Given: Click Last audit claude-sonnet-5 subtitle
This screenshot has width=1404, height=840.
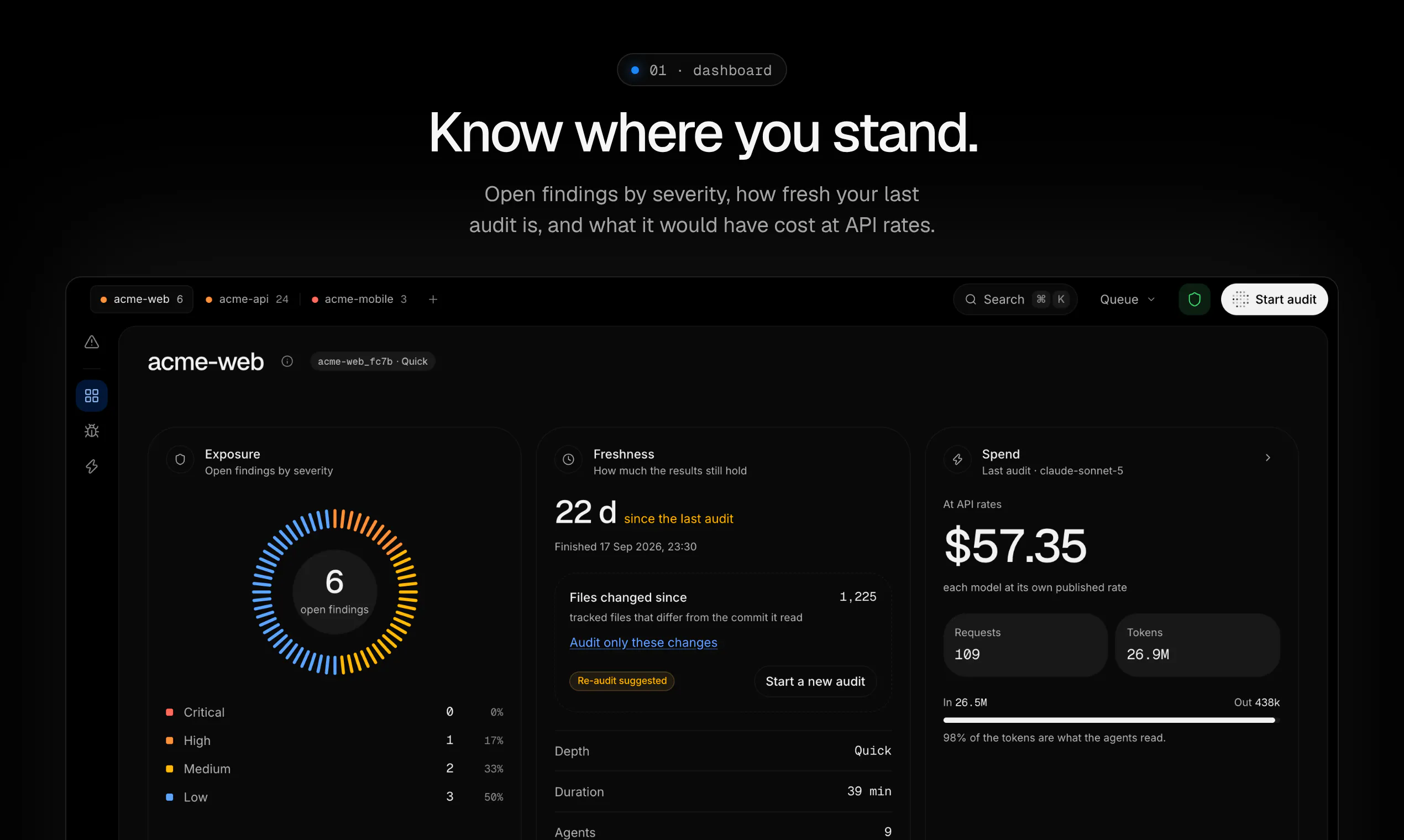Looking at the screenshot, I should click(1052, 471).
